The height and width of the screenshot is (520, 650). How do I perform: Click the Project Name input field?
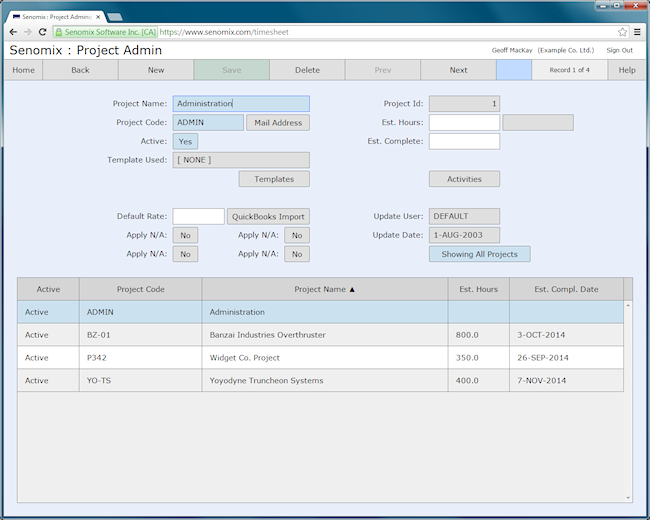(241, 104)
